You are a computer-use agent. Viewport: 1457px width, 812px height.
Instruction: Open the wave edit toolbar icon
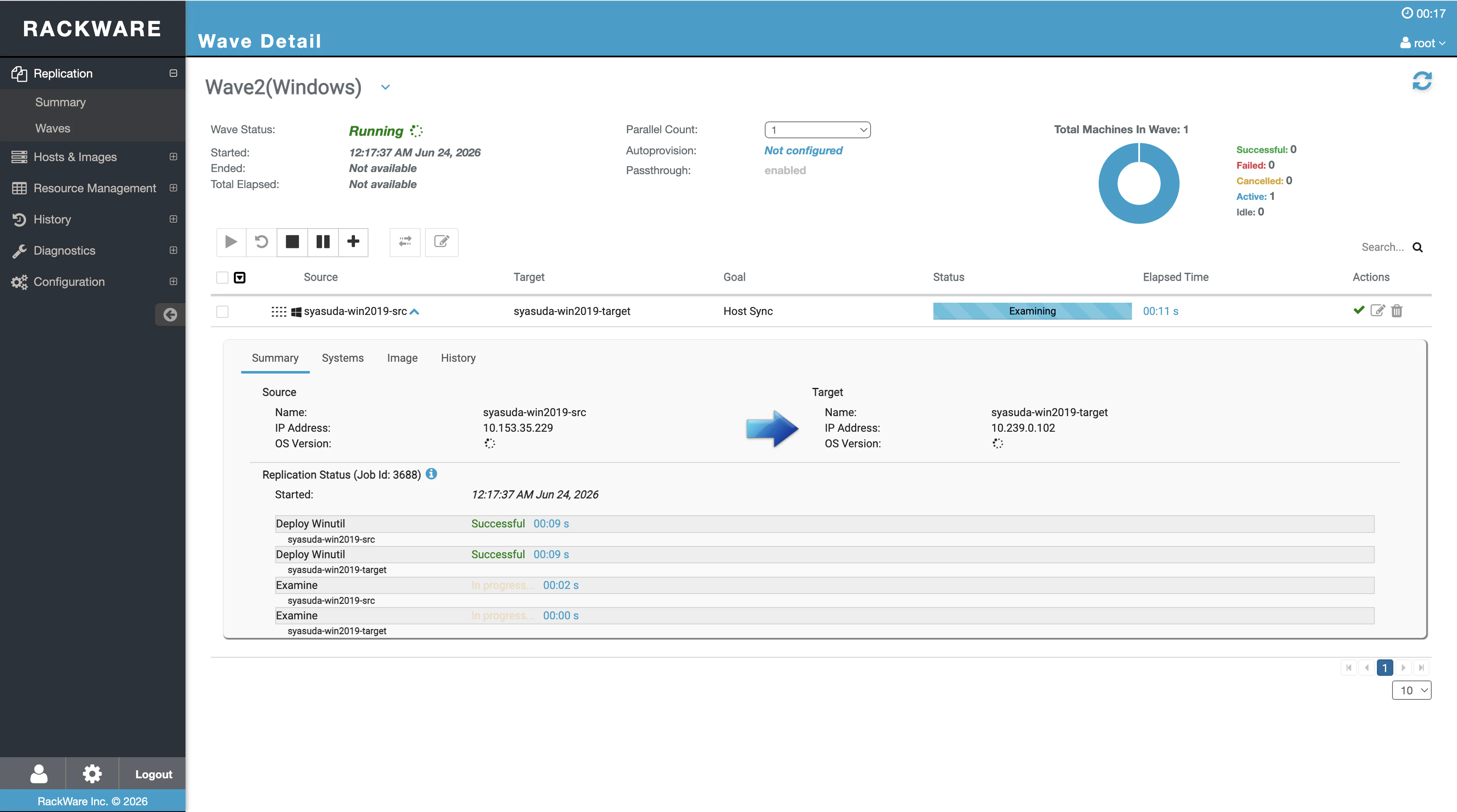441,242
